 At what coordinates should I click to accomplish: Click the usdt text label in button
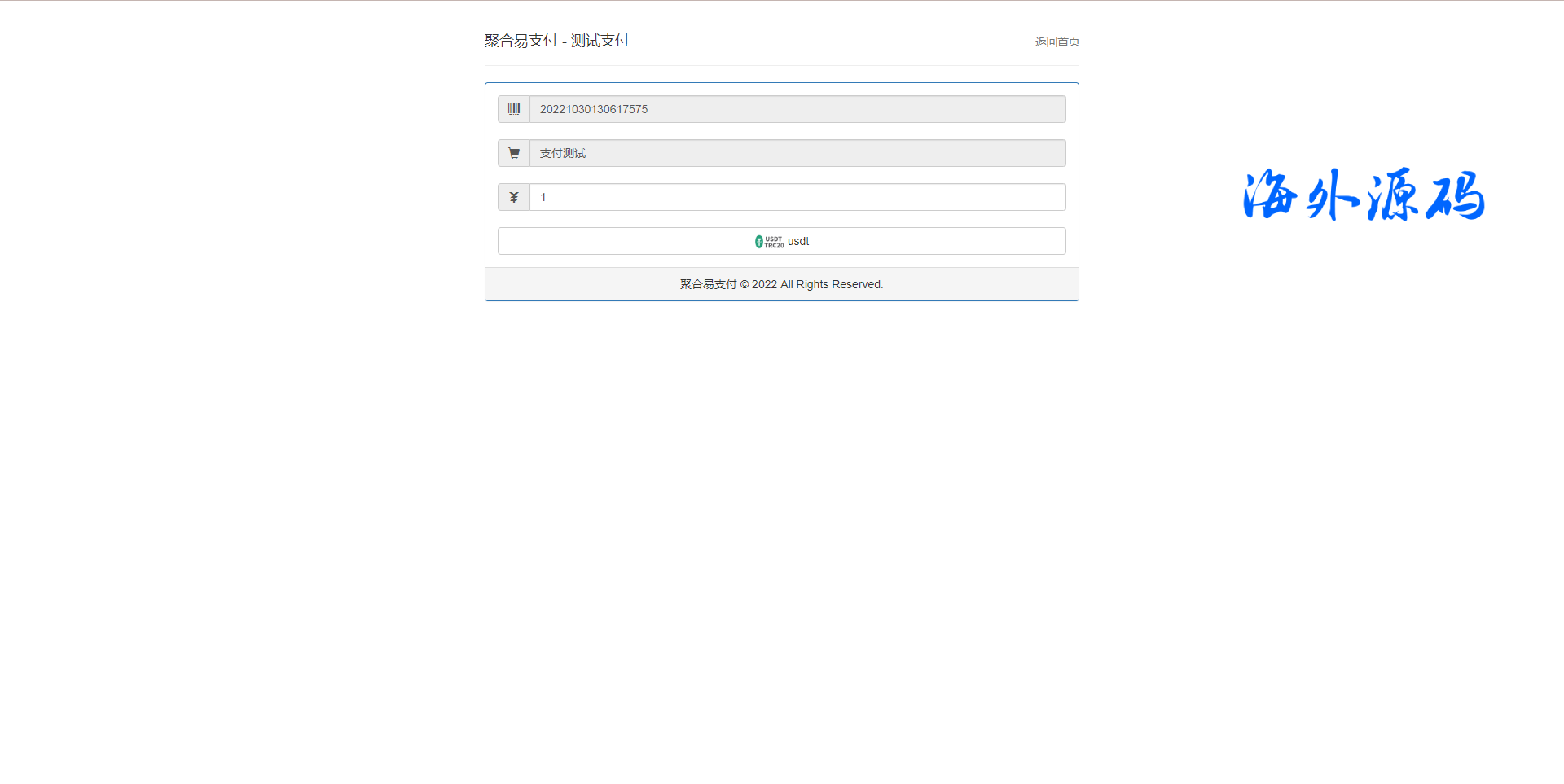(x=798, y=241)
